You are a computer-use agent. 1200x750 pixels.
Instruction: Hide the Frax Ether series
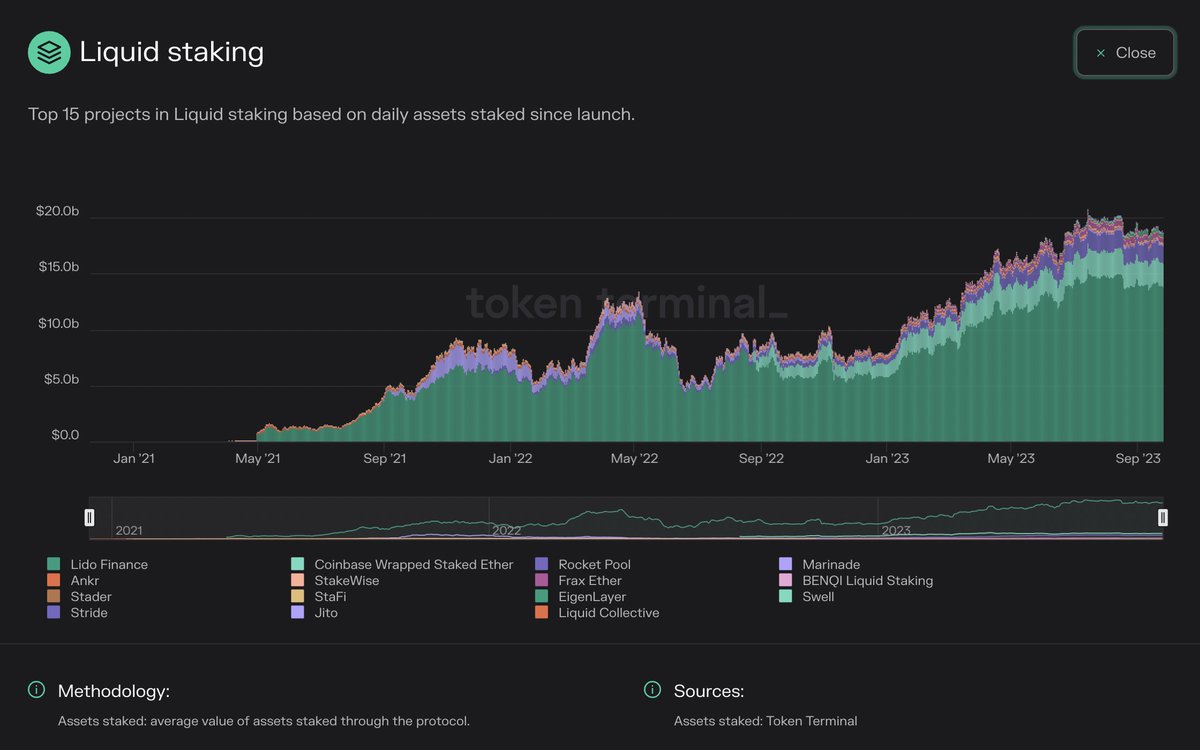point(579,580)
